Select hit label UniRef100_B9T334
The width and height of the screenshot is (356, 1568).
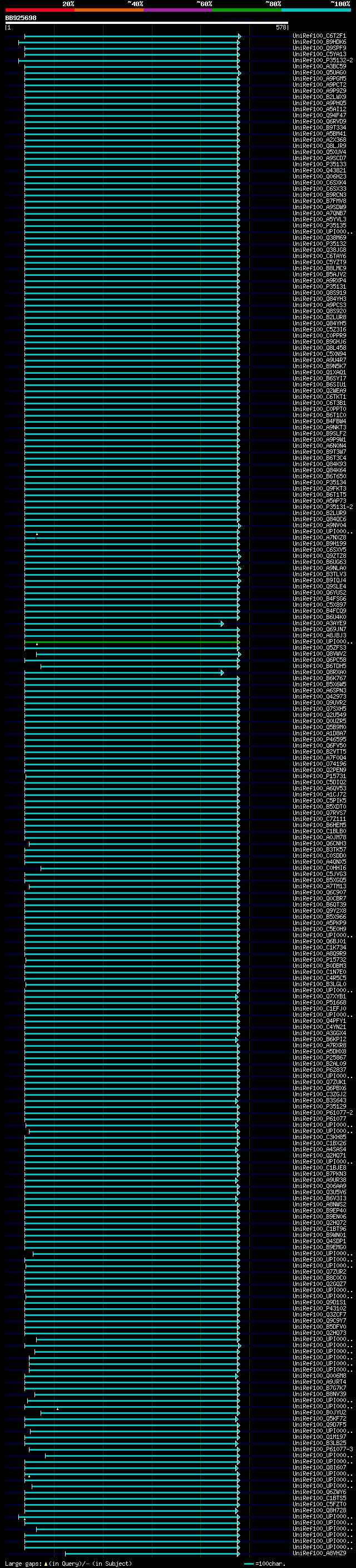pyautogui.click(x=319, y=127)
